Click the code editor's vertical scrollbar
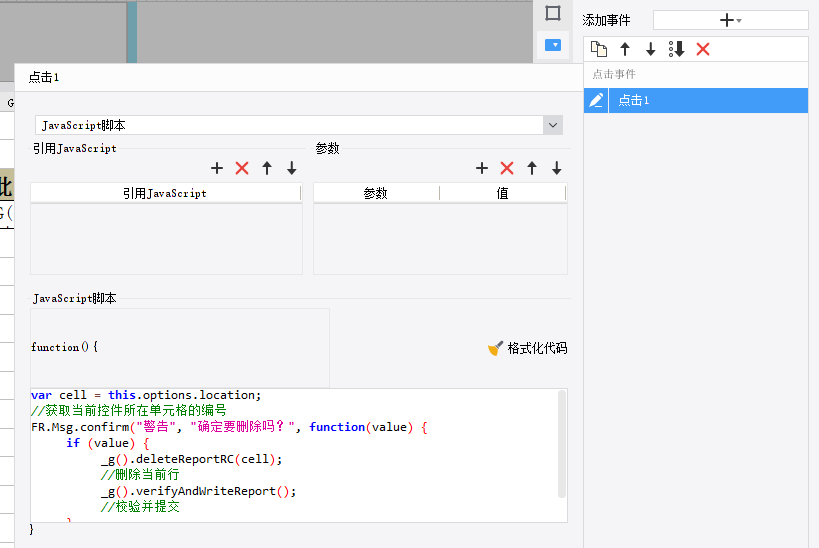The image size is (819, 548). click(562, 444)
